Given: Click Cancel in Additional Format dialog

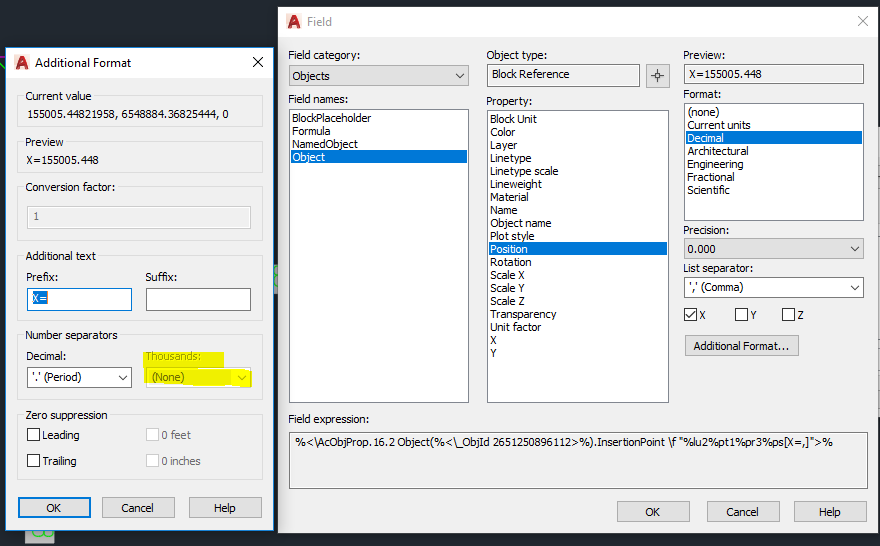Looking at the screenshot, I should (x=138, y=508).
